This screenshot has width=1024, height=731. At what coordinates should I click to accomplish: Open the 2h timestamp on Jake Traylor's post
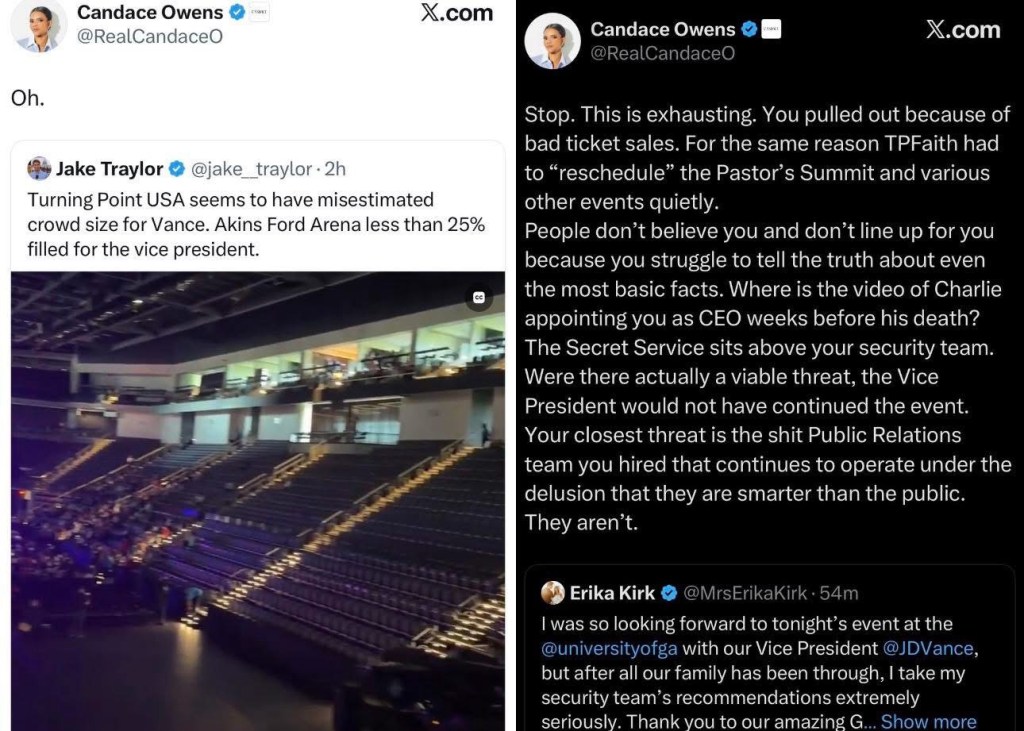(335, 169)
